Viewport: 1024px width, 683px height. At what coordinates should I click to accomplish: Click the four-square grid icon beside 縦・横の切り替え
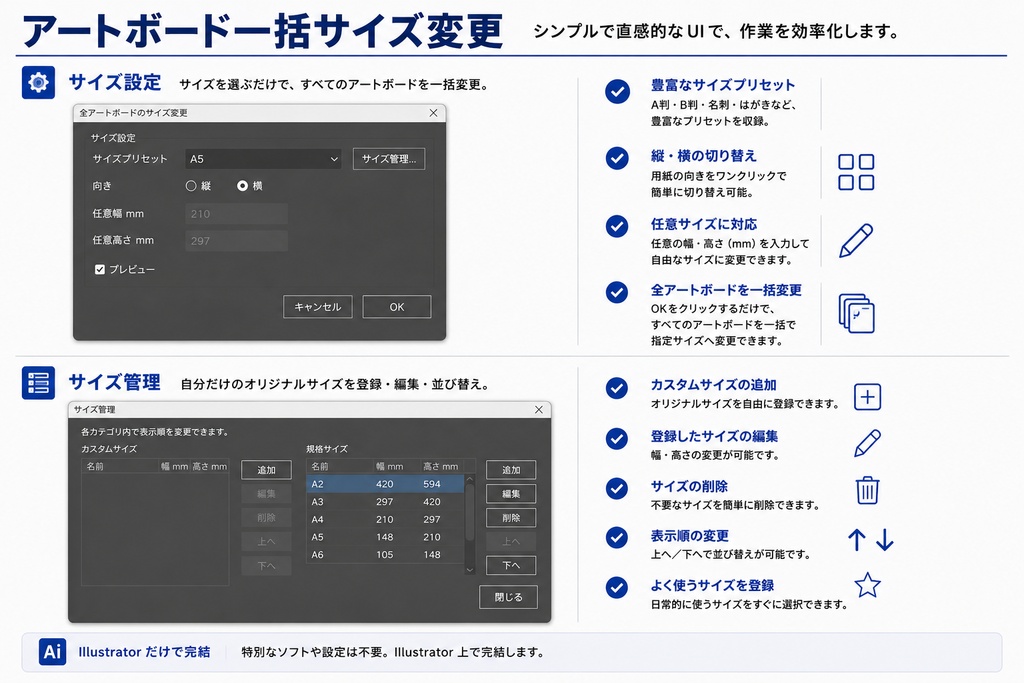coord(856,172)
